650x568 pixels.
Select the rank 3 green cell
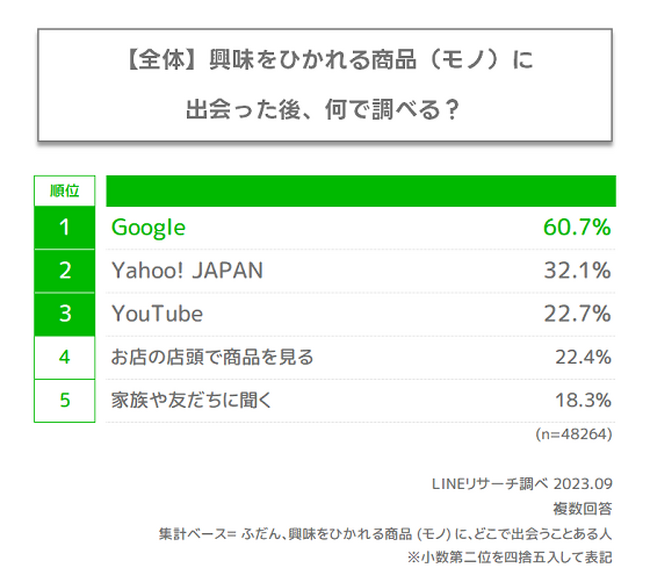tap(64, 314)
